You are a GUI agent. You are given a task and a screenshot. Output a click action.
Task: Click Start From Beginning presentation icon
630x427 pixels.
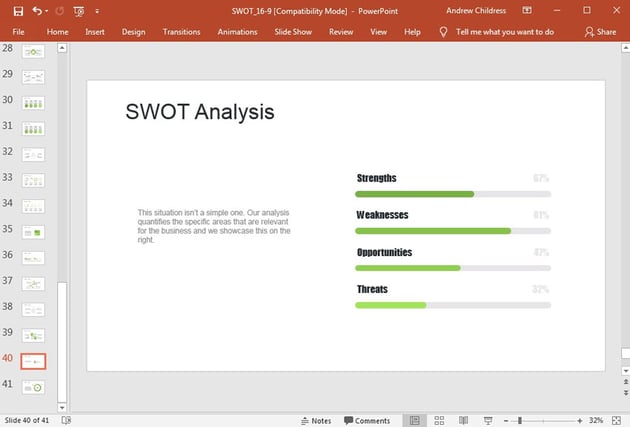pyautogui.click(x=79, y=10)
